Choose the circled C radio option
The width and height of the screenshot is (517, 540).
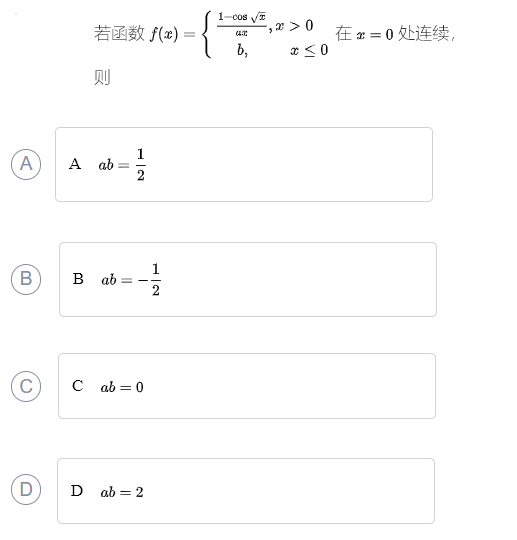point(26,386)
